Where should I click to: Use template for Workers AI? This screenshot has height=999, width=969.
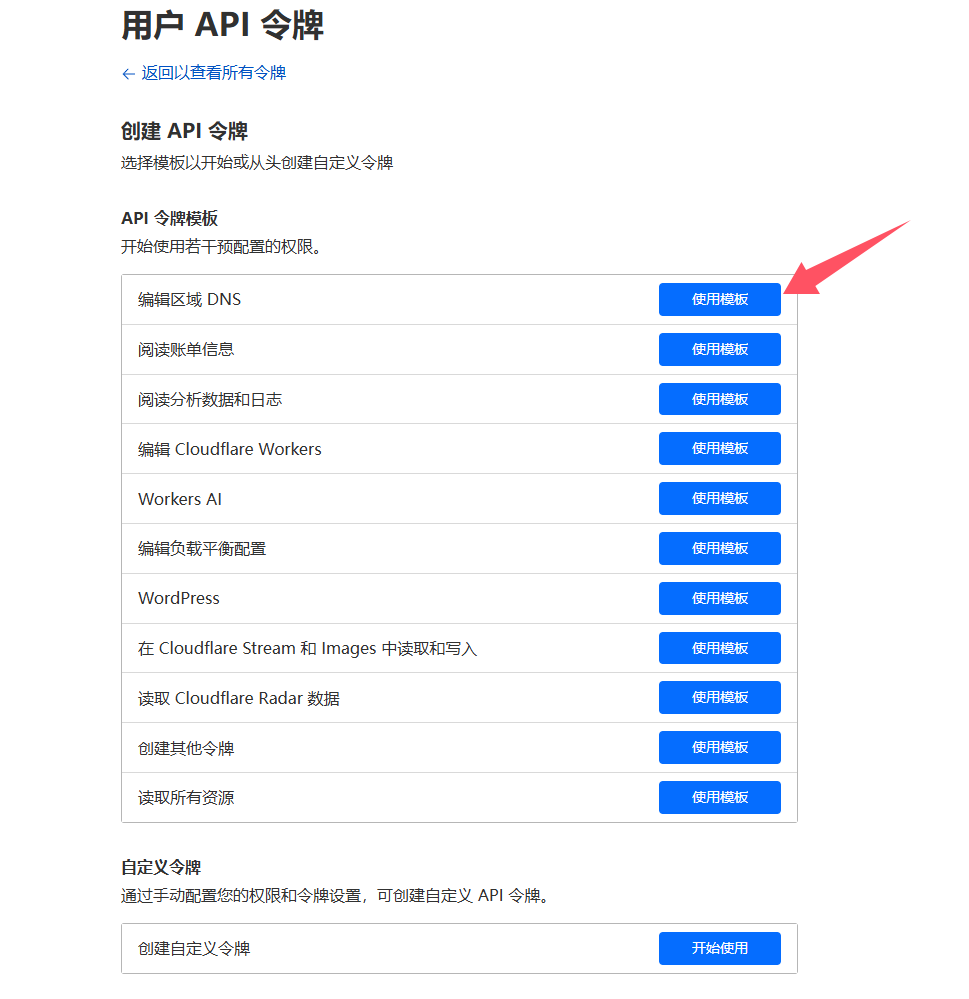[x=719, y=499]
